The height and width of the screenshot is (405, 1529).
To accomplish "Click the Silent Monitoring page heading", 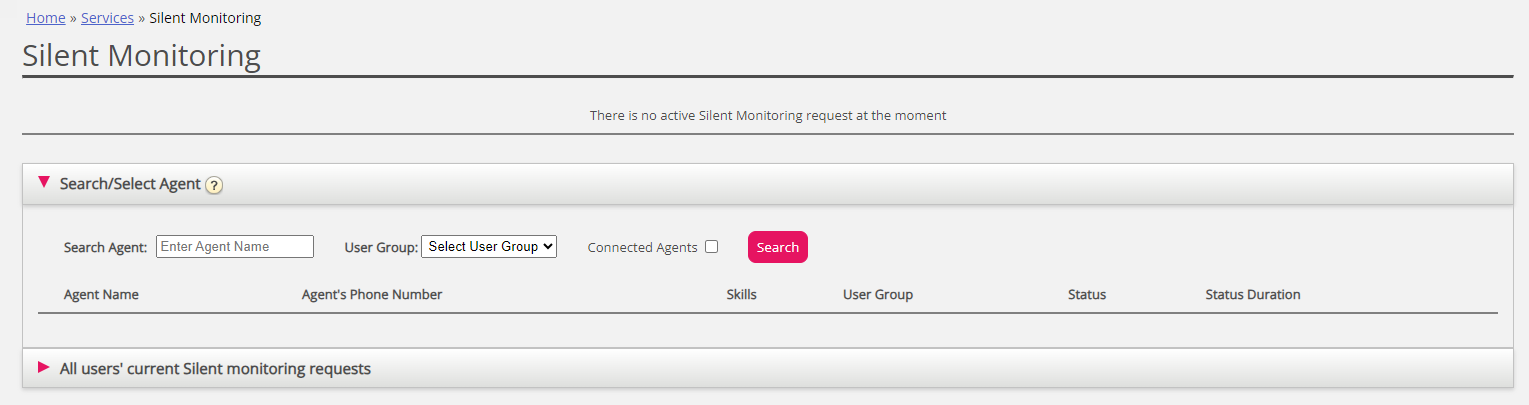I will click(x=141, y=55).
